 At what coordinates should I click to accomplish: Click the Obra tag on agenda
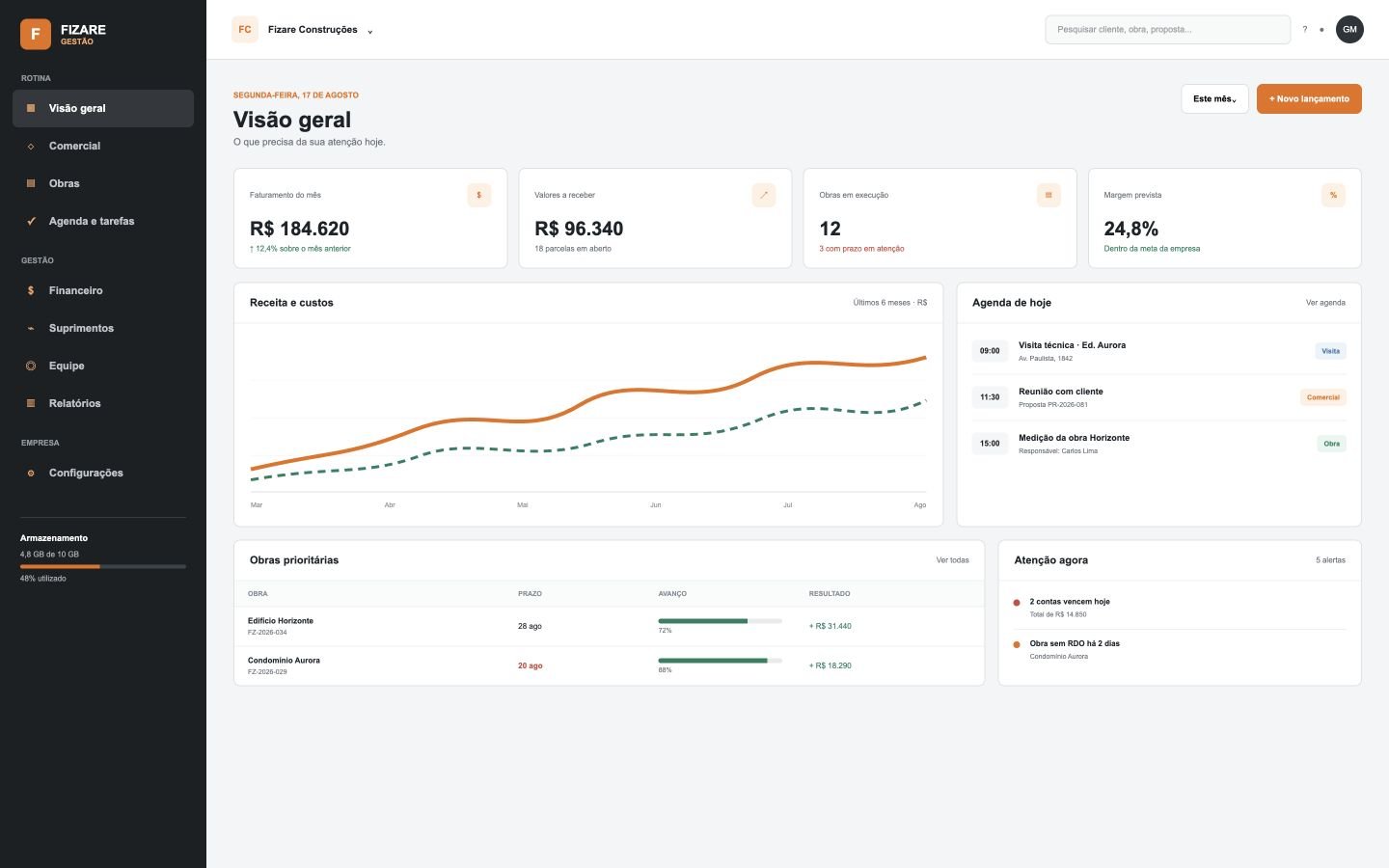[x=1331, y=444]
